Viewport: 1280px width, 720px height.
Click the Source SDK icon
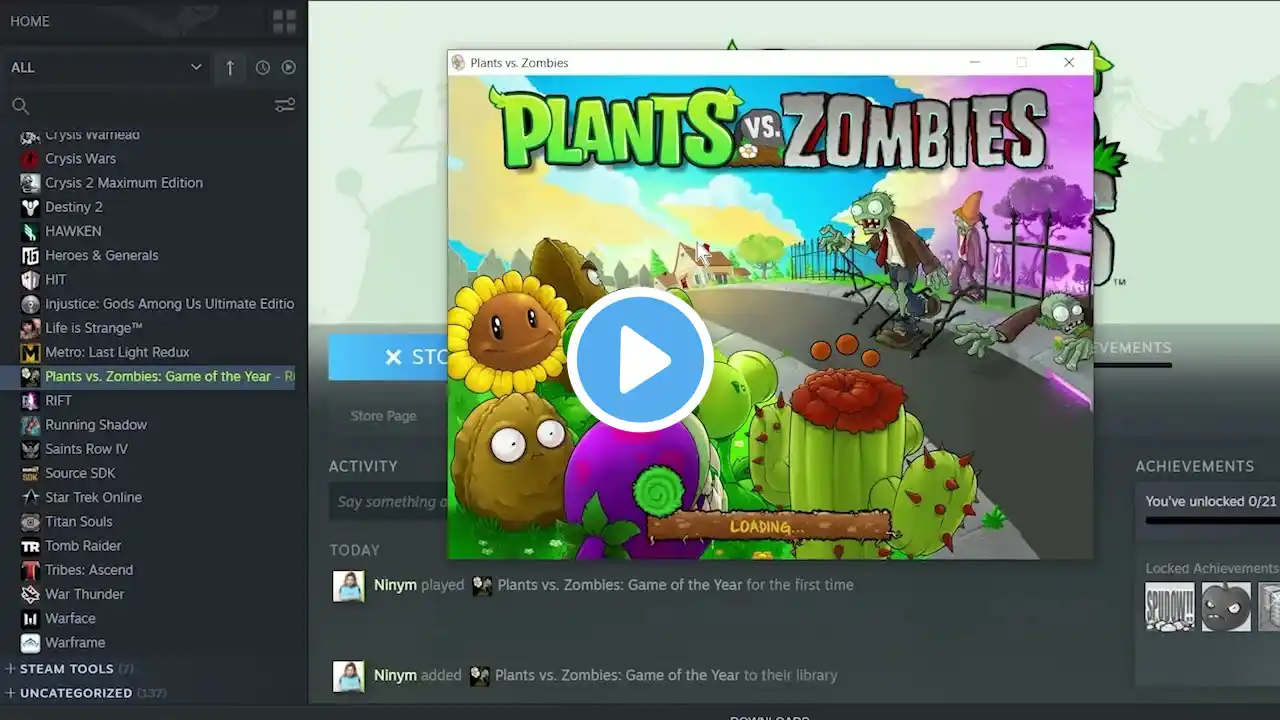pos(30,473)
